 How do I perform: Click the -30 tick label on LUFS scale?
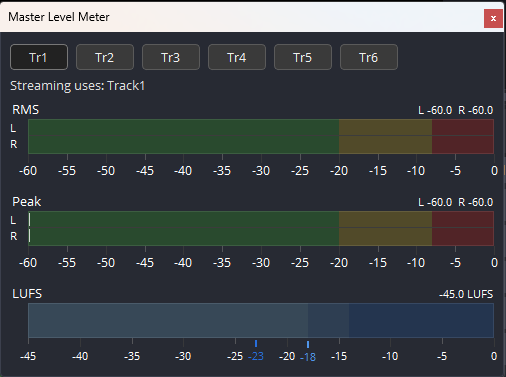point(183,356)
